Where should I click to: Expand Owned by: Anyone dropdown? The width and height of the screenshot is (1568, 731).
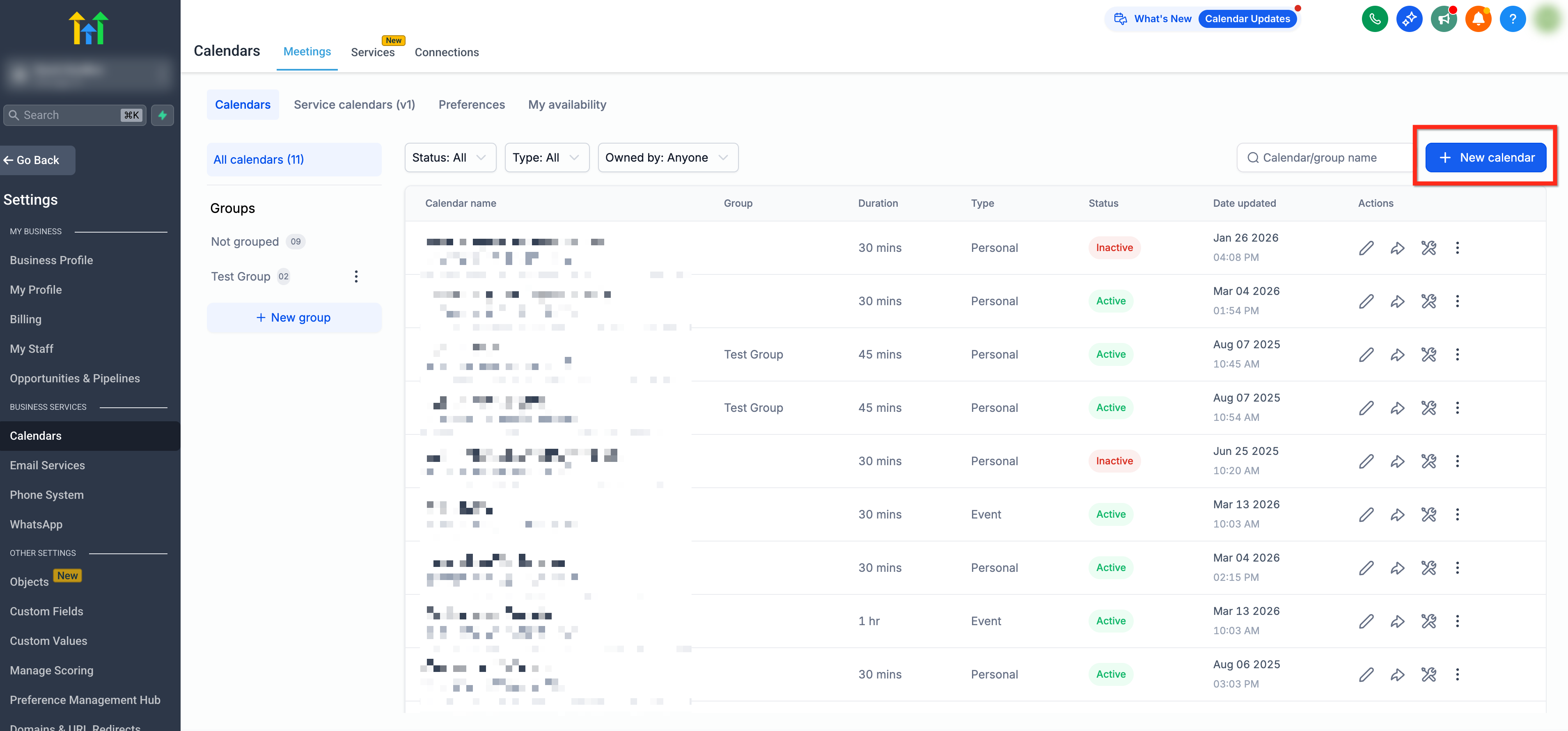coord(667,158)
